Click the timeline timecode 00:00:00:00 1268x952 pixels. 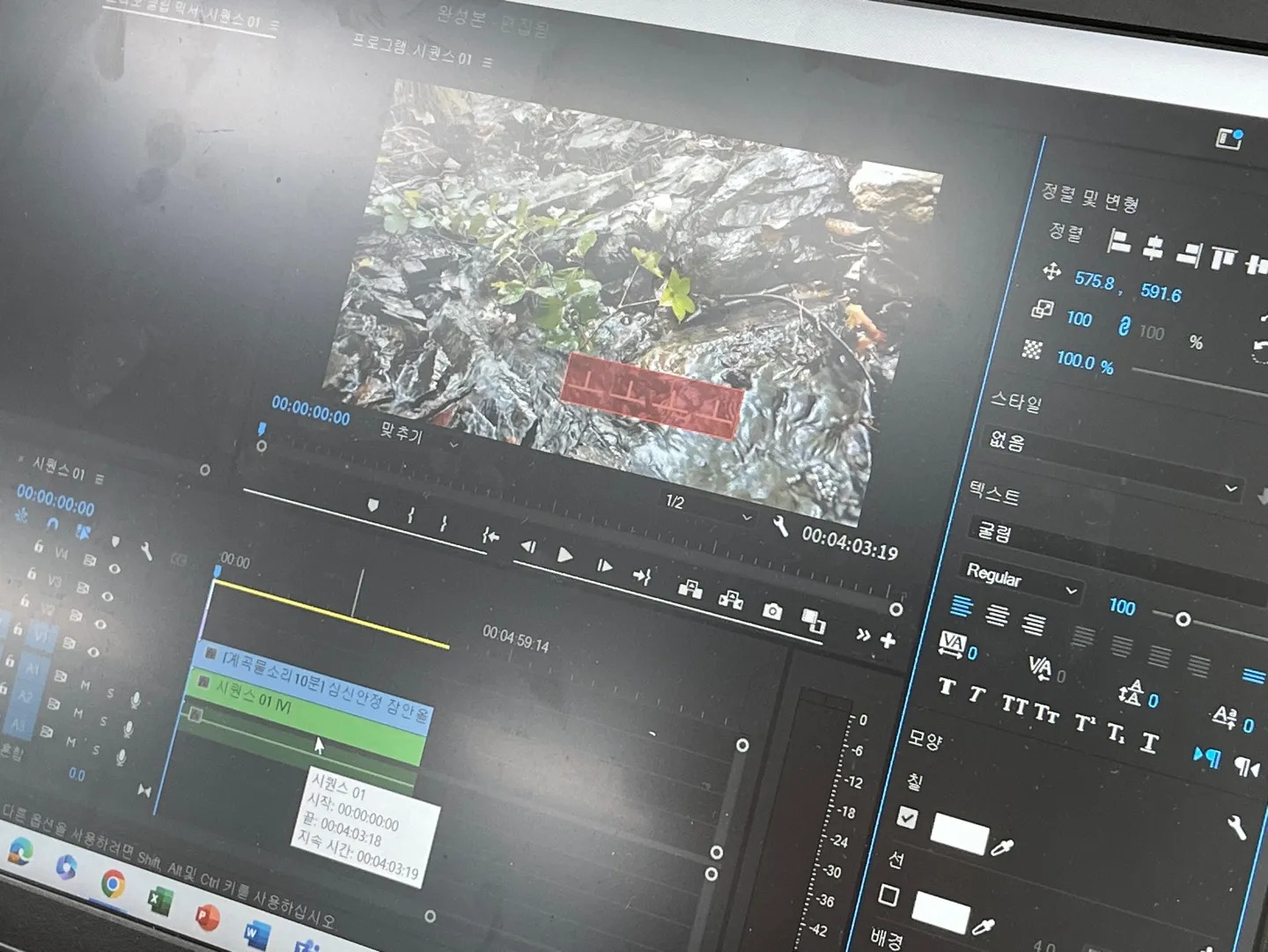pos(55,500)
